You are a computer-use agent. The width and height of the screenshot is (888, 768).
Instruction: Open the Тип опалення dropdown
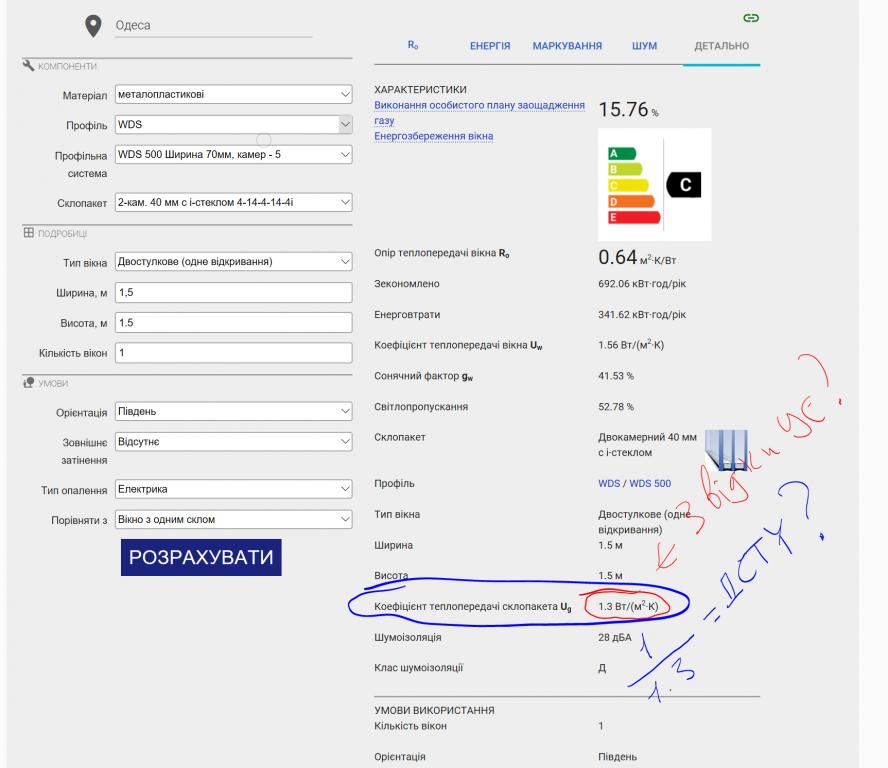point(234,489)
